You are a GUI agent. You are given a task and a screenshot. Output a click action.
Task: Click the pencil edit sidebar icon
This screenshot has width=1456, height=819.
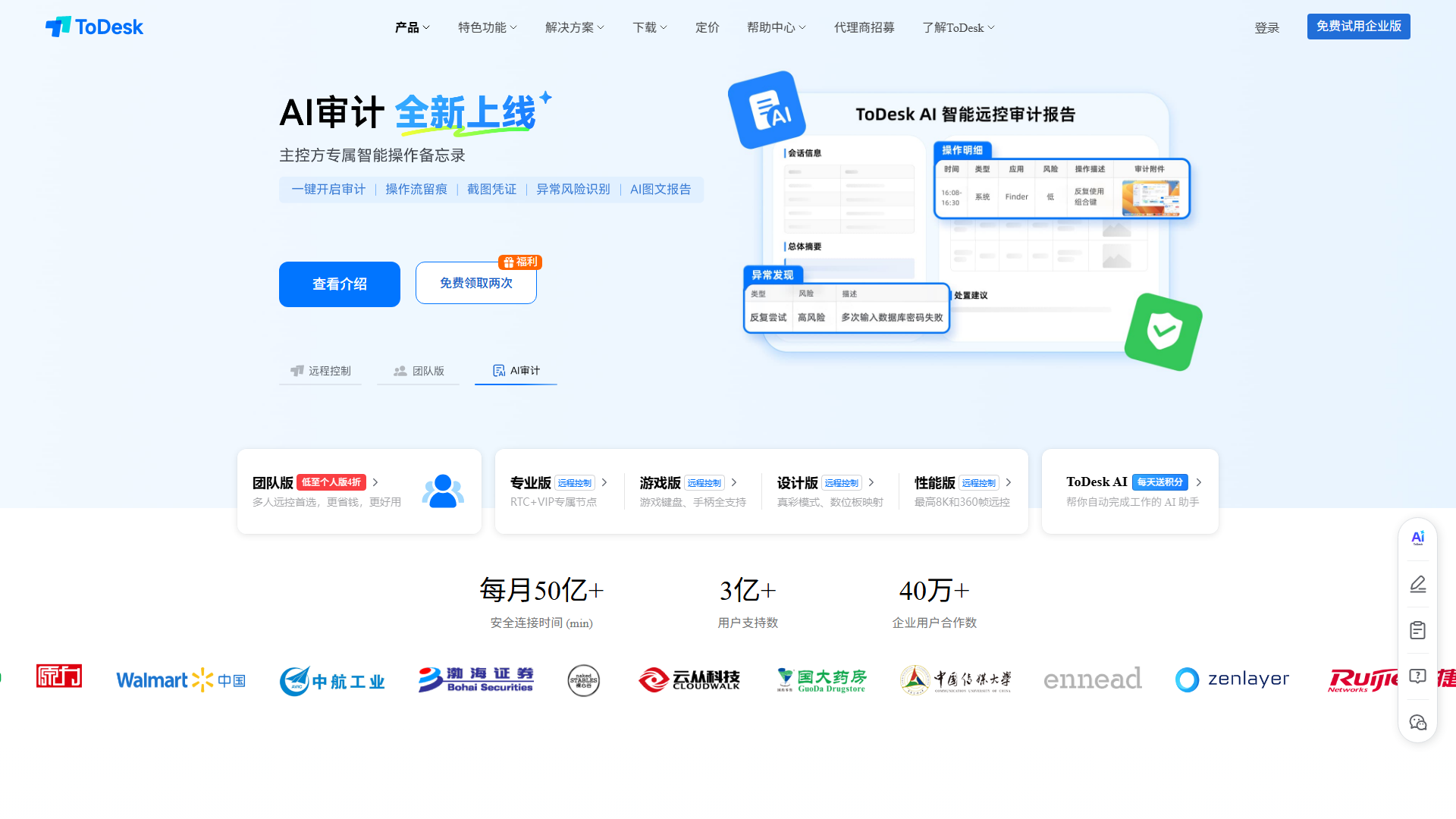point(1417,584)
